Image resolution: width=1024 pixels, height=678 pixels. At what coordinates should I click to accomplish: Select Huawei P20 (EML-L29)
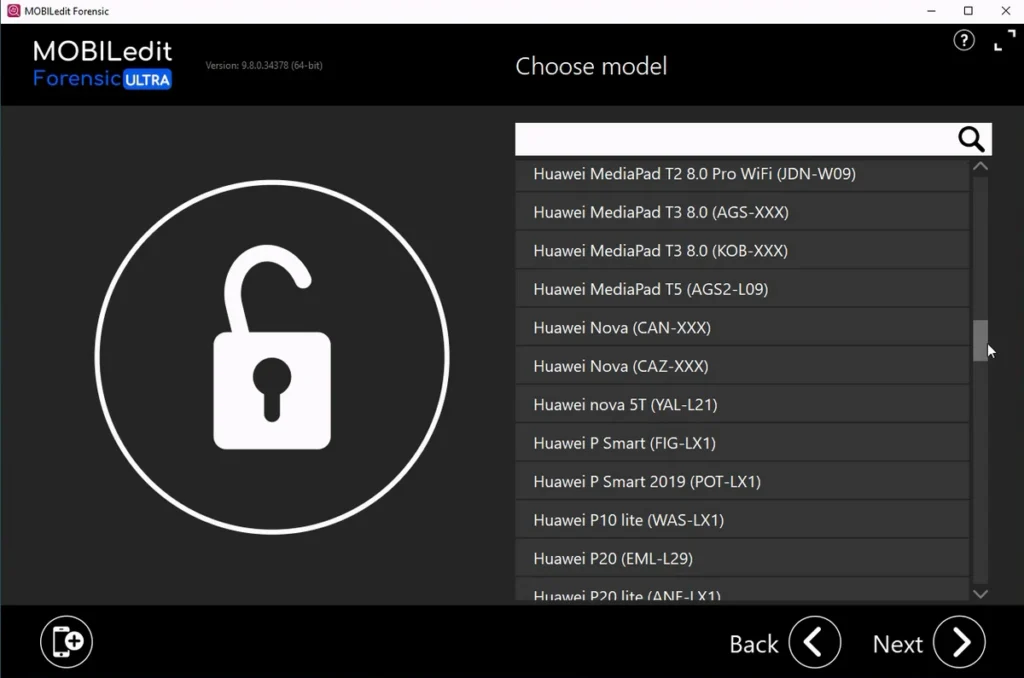pyautogui.click(x=742, y=559)
